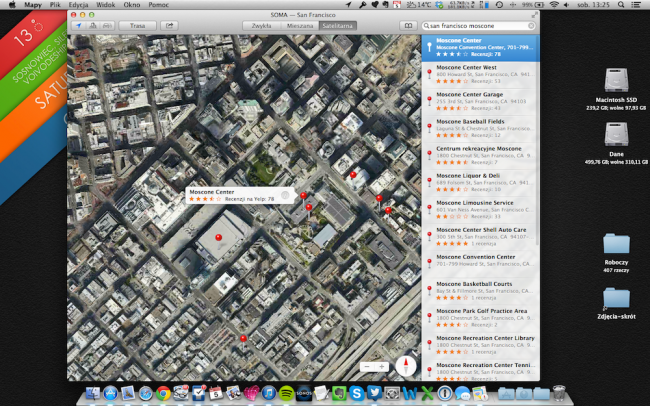Toggle the traffic car icon button

tap(107, 26)
